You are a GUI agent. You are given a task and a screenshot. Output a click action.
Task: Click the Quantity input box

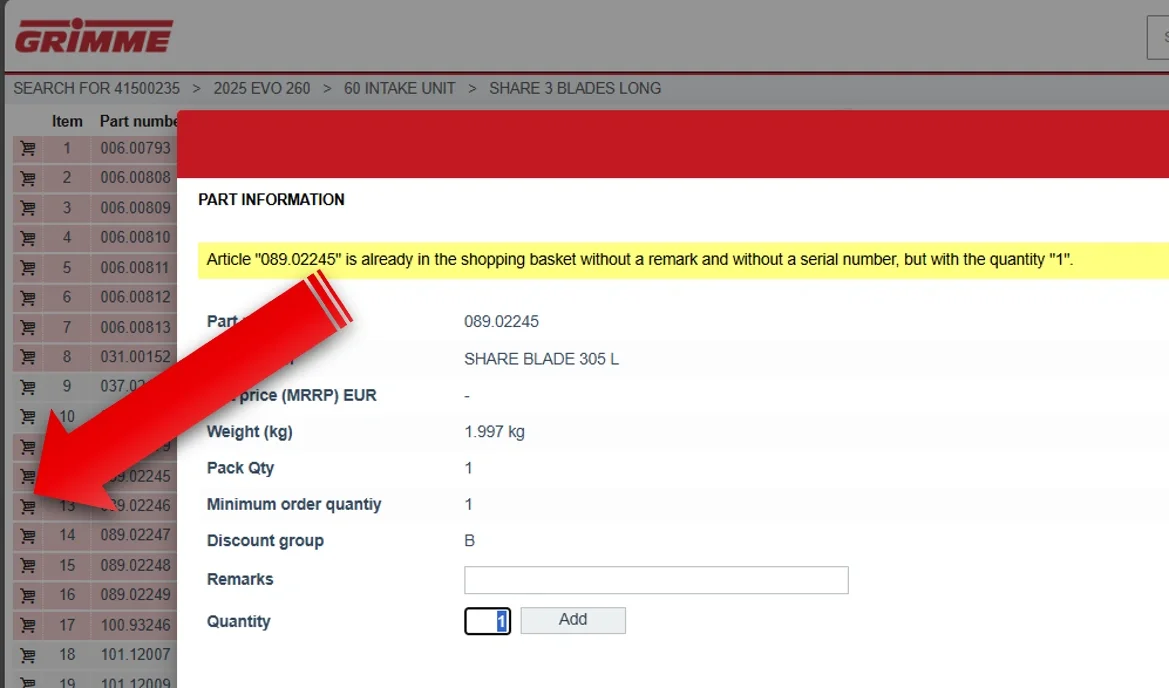pos(488,621)
